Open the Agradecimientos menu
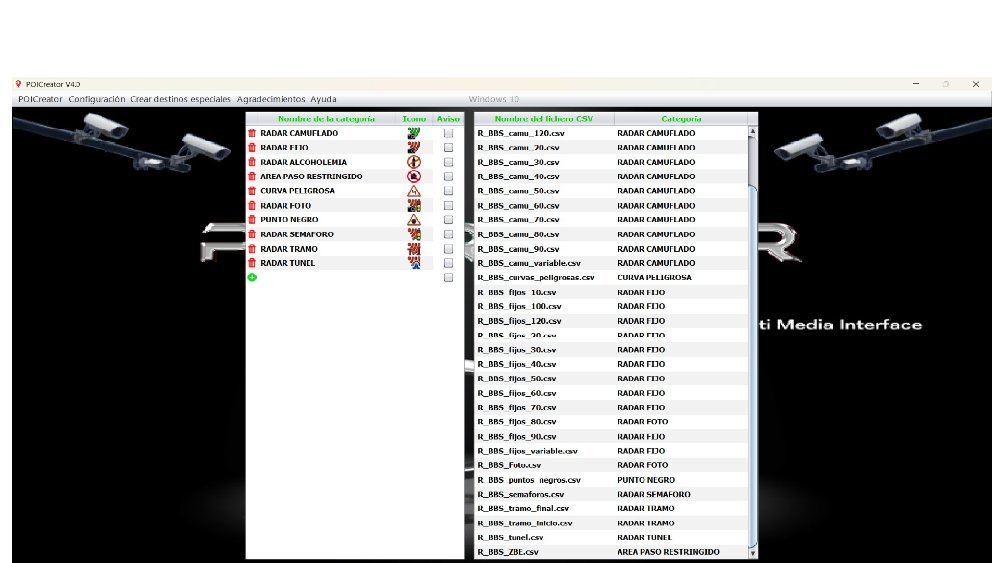This screenshot has height=563, width=1000. point(271,99)
